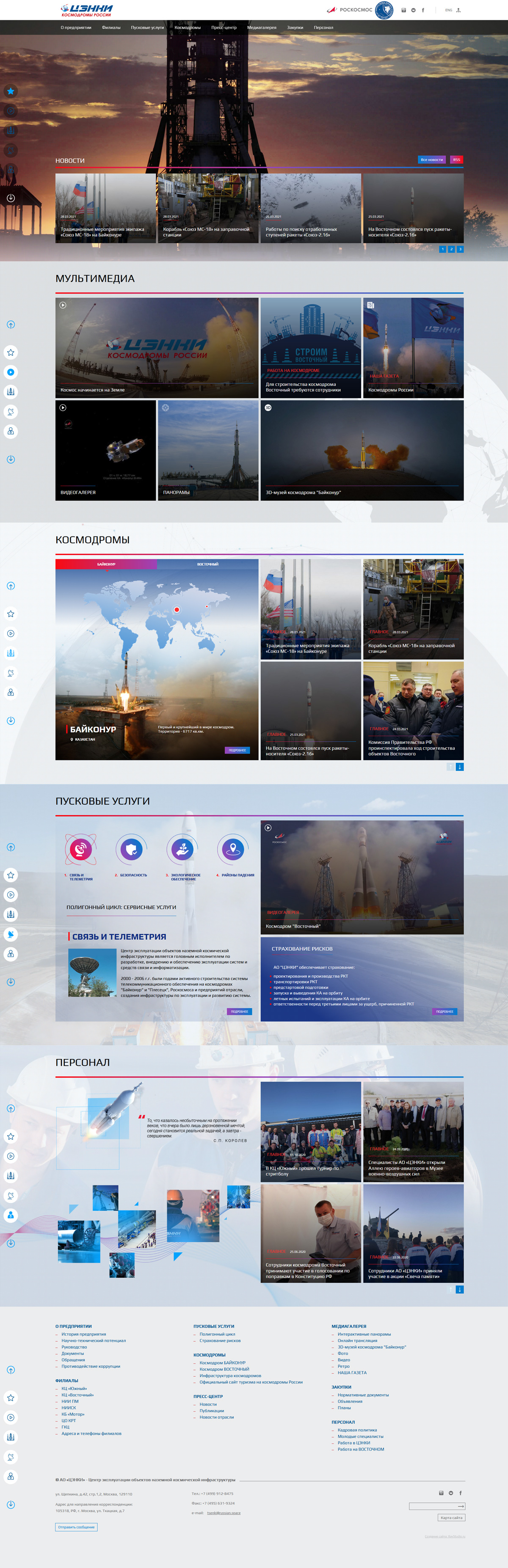Click the Карта сайта button
This screenshot has width=508, height=1568.
451,1518
